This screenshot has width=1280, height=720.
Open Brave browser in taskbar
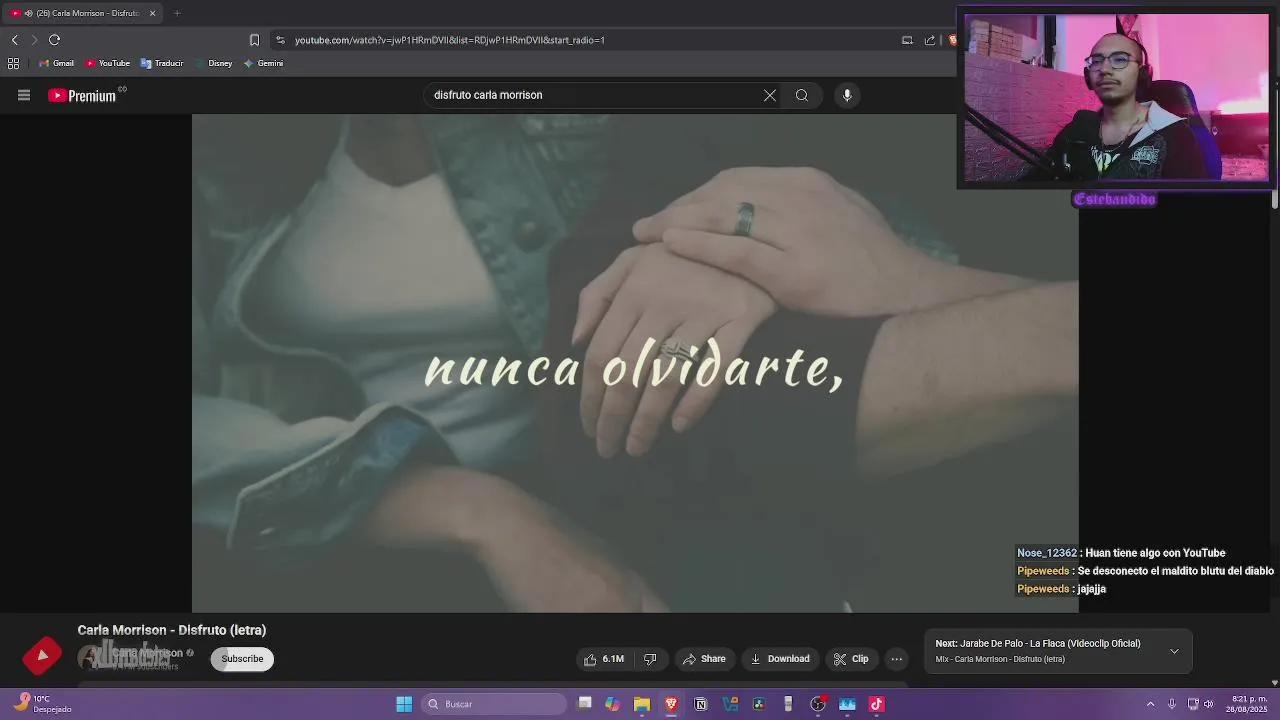click(x=671, y=704)
